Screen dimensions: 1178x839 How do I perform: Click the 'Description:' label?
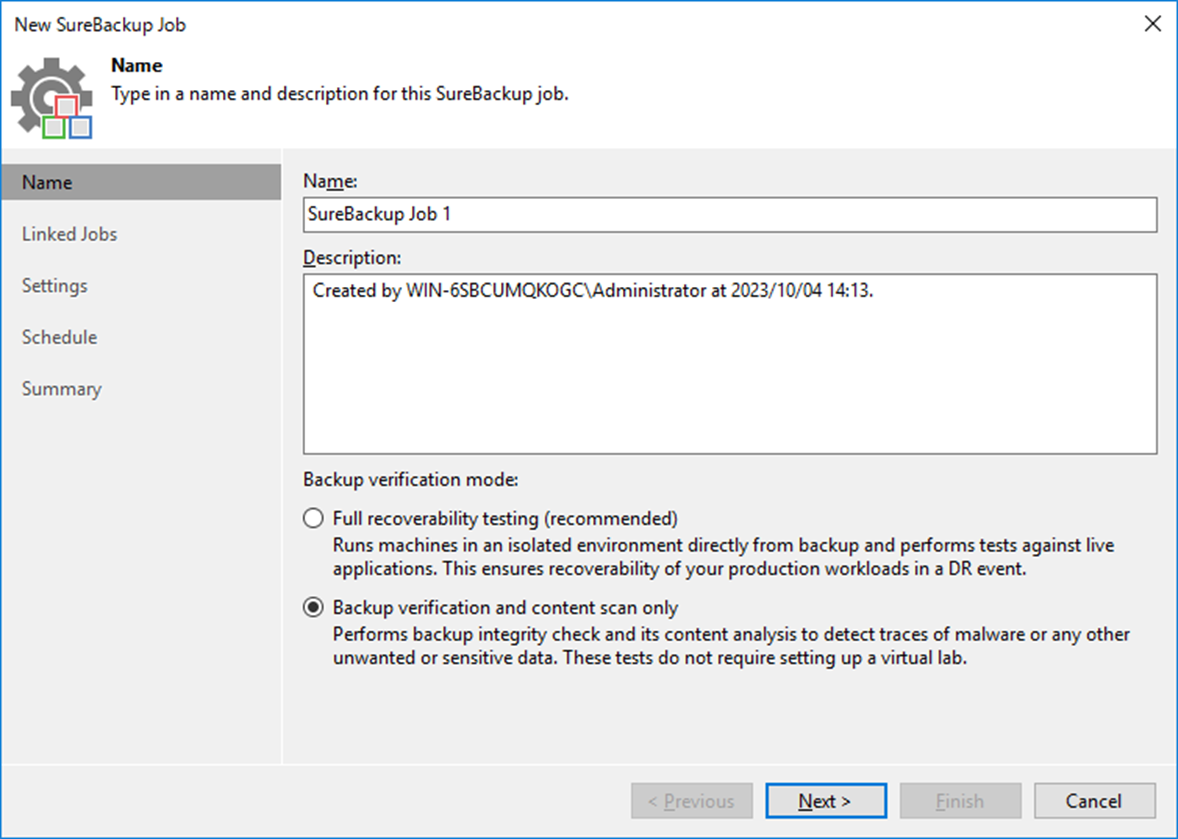(x=352, y=258)
